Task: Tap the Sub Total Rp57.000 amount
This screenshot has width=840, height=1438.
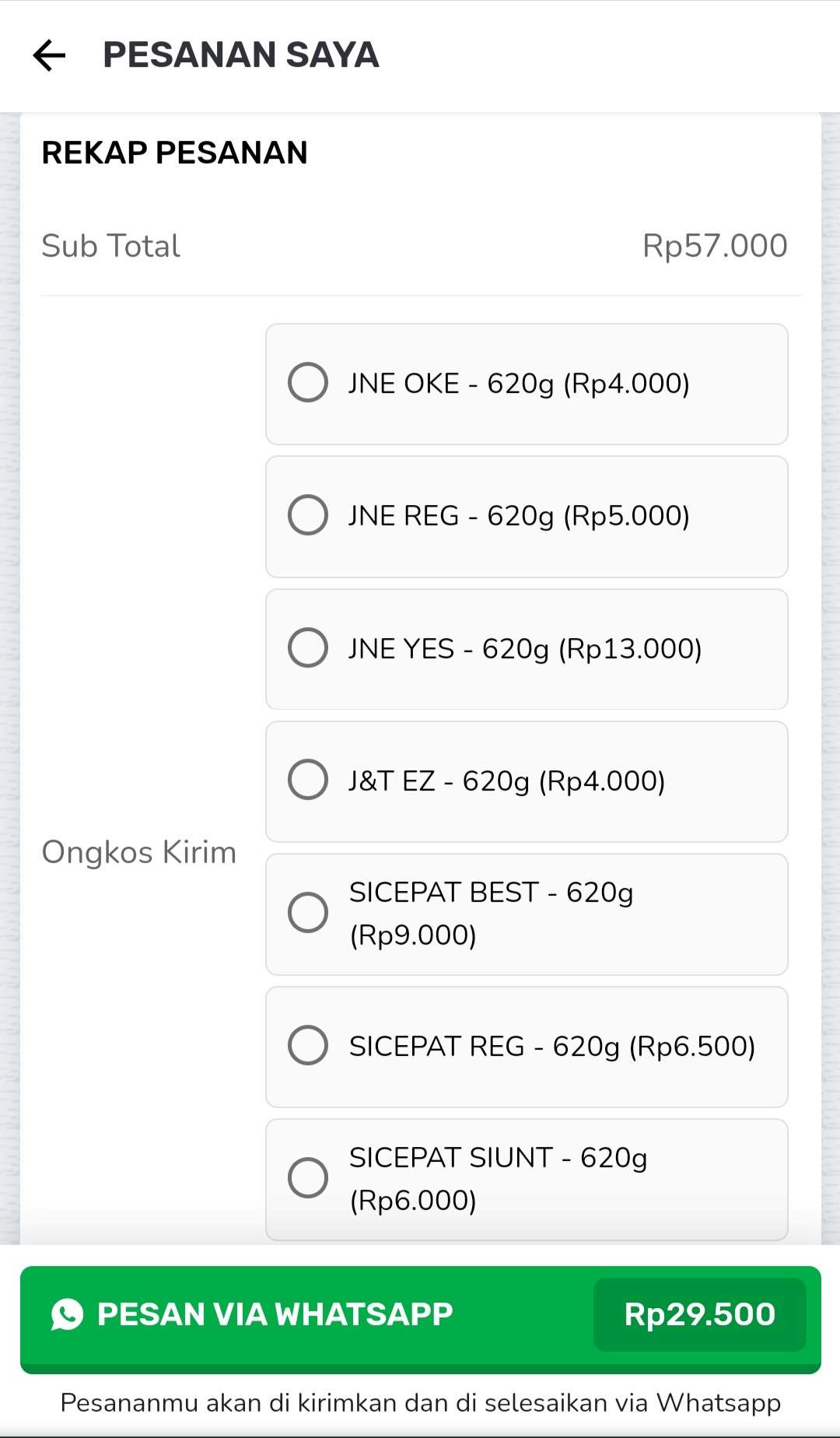Action: pyautogui.click(x=715, y=246)
